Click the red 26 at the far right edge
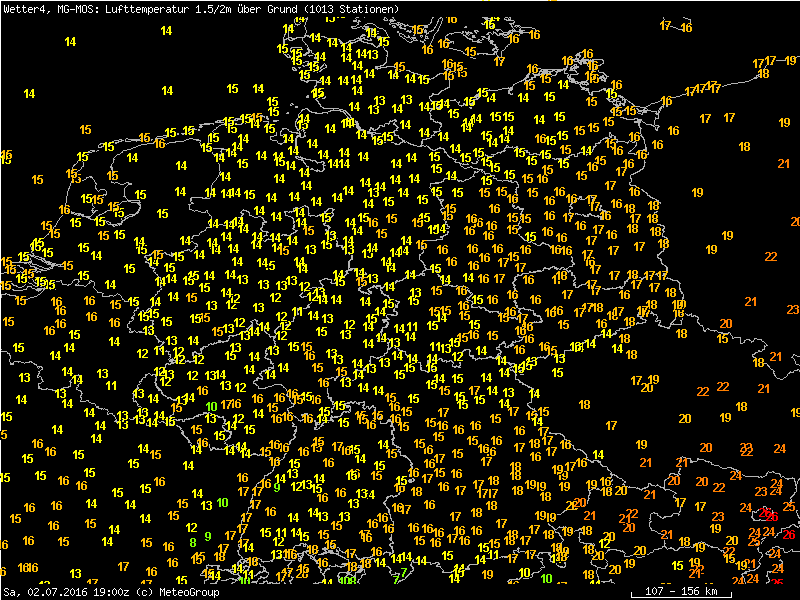800x600 pixels. (789, 535)
